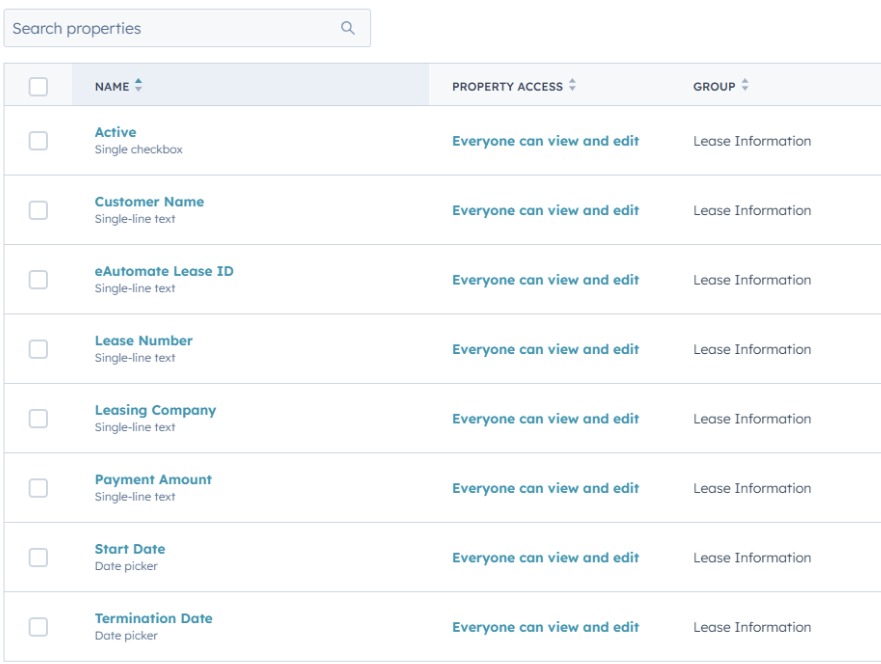881x664 pixels.
Task: Click Lease Information group in Termination Date row
Action: click(x=752, y=627)
